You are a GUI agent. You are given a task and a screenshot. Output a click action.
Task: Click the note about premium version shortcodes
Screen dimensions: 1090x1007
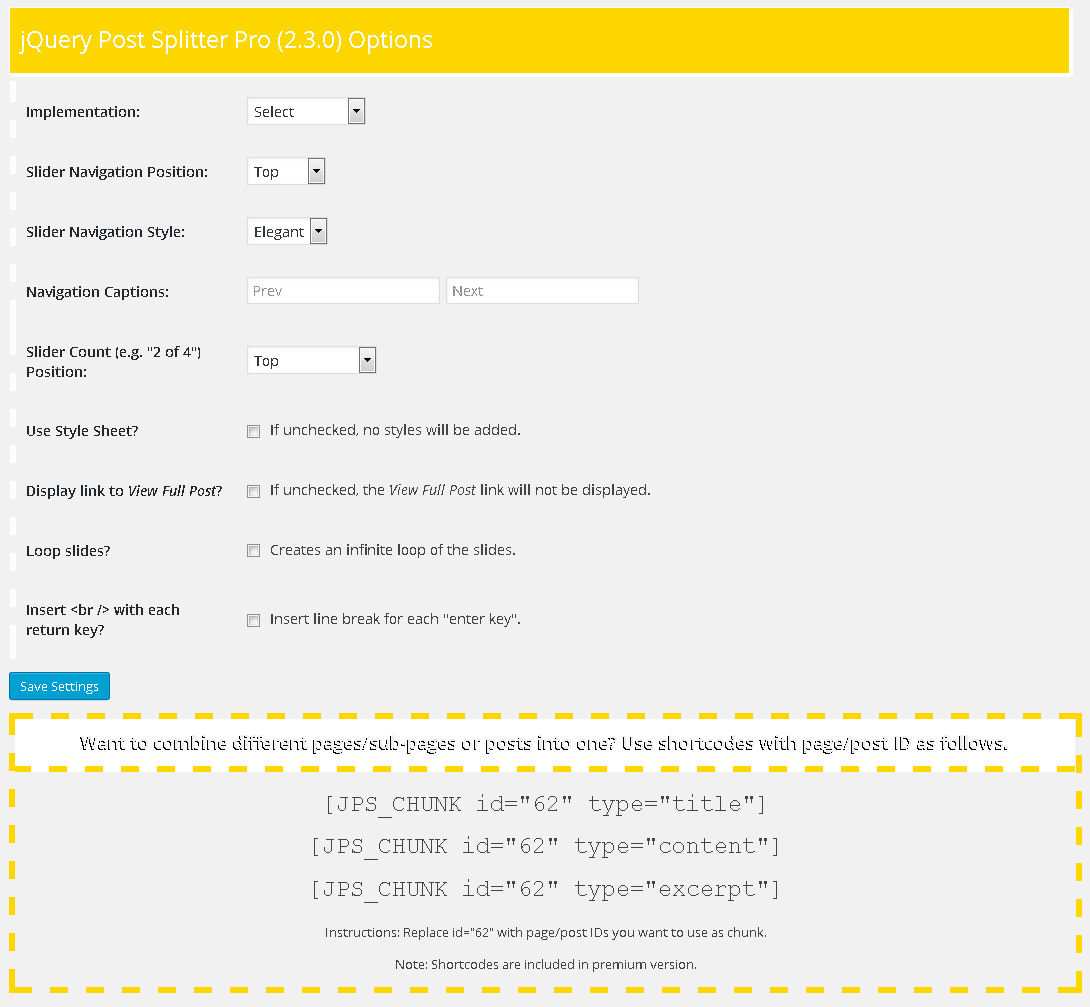546,965
